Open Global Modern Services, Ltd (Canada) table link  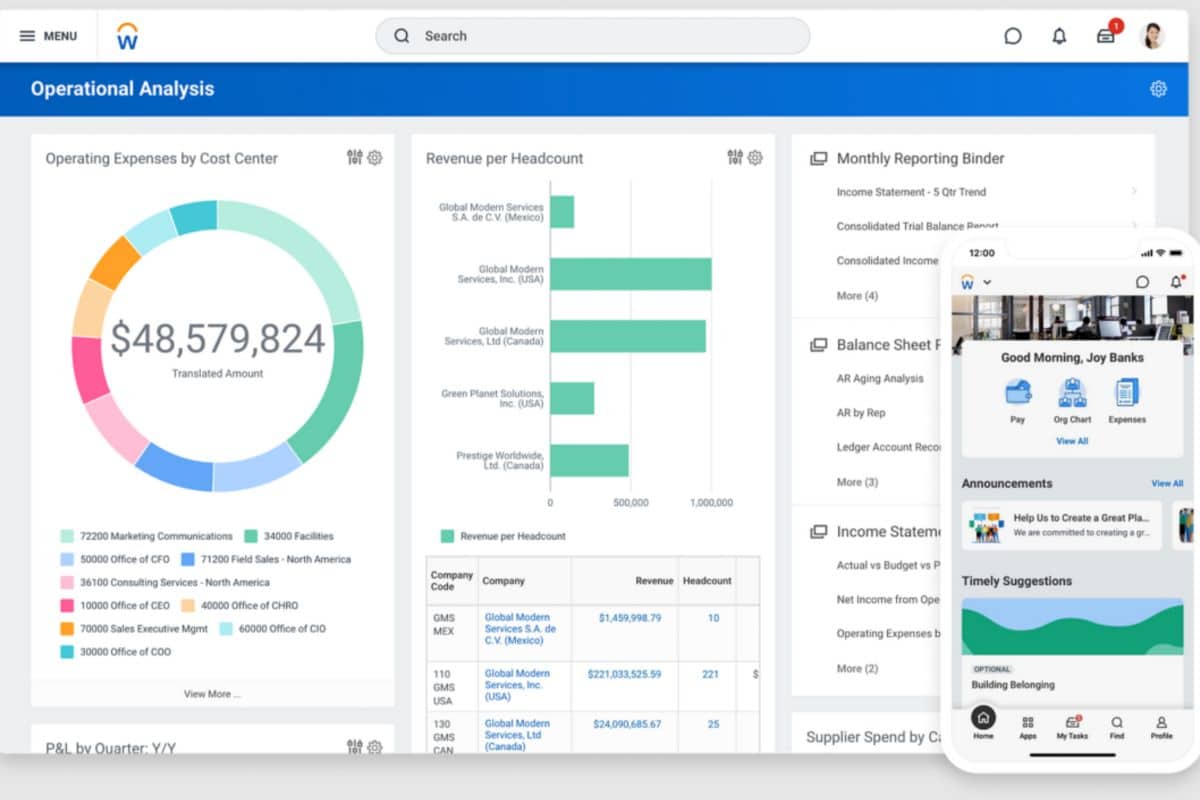517,735
